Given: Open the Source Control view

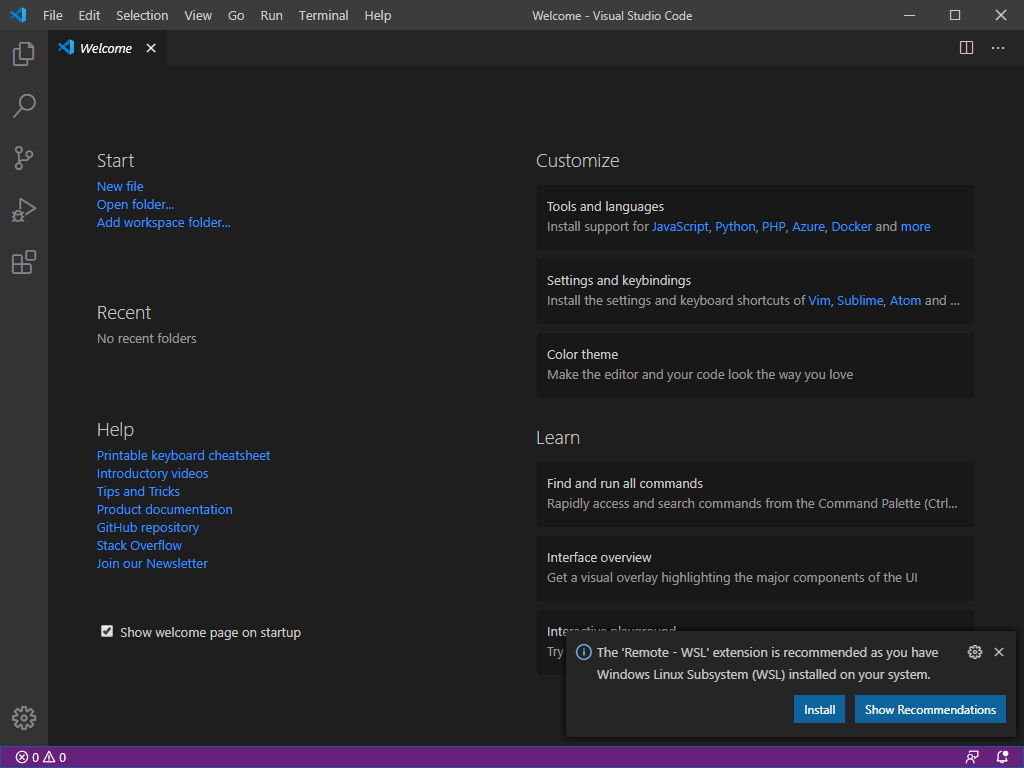Looking at the screenshot, I should (x=23, y=157).
